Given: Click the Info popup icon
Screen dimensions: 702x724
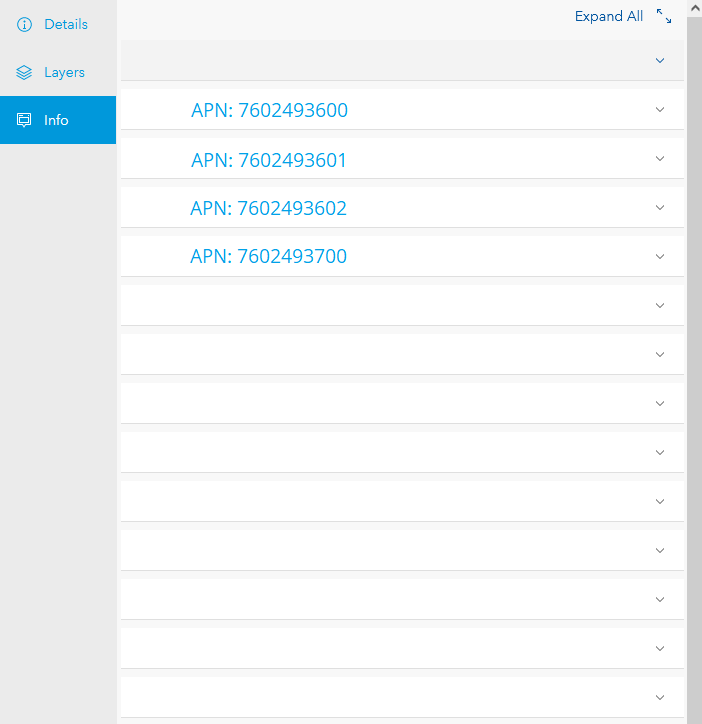Looking at the screenshot, I should point(24,120).
